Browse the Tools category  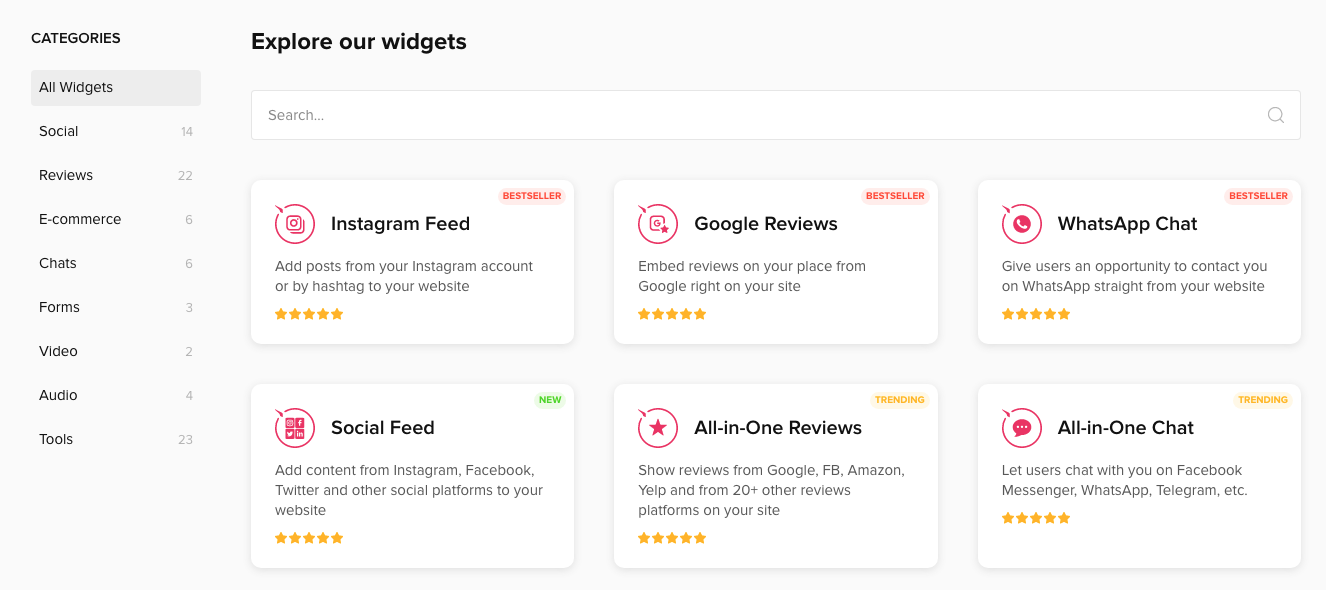(56, 440)
